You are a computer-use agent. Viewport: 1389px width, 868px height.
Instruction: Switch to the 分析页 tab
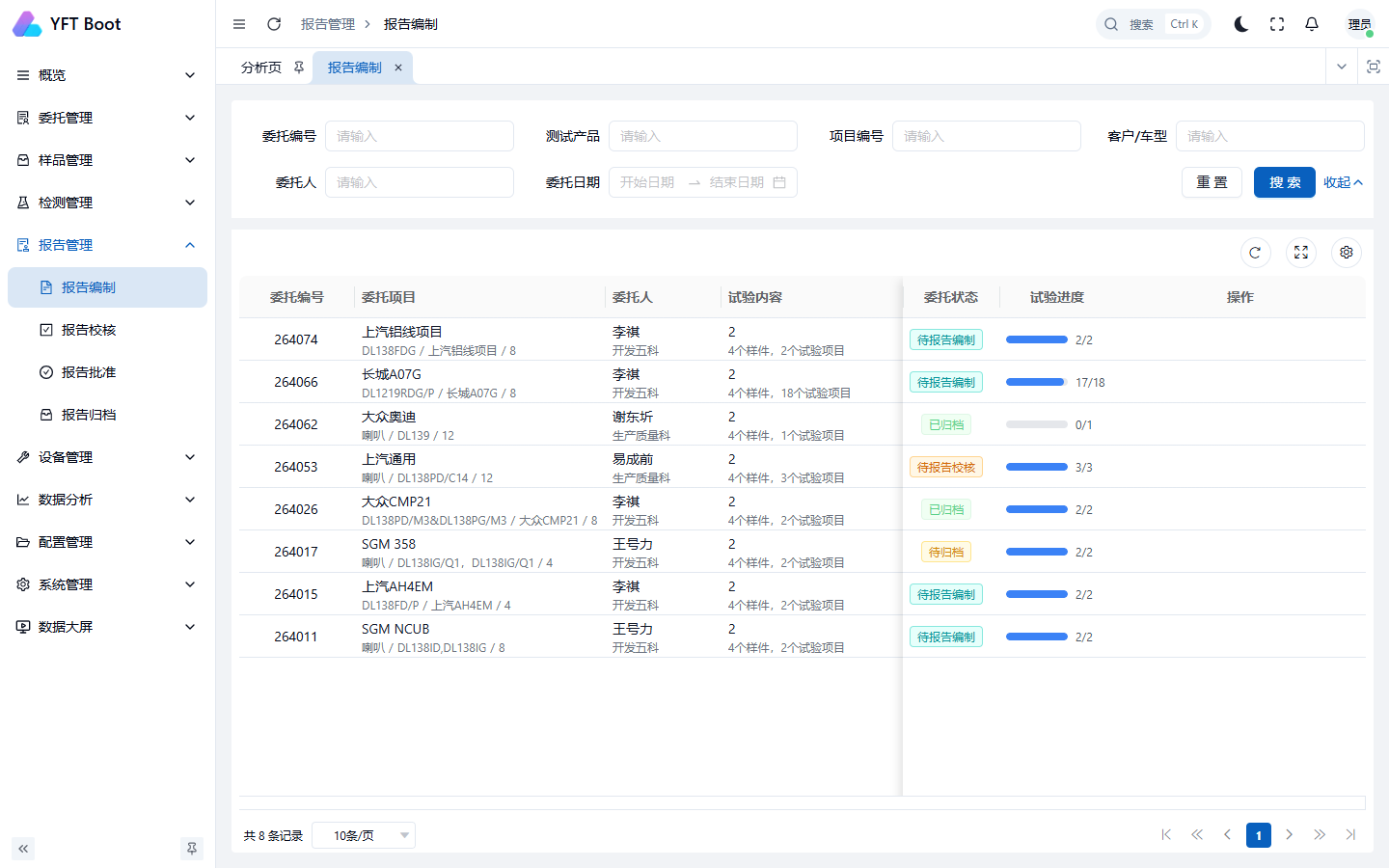pos(261,68)
